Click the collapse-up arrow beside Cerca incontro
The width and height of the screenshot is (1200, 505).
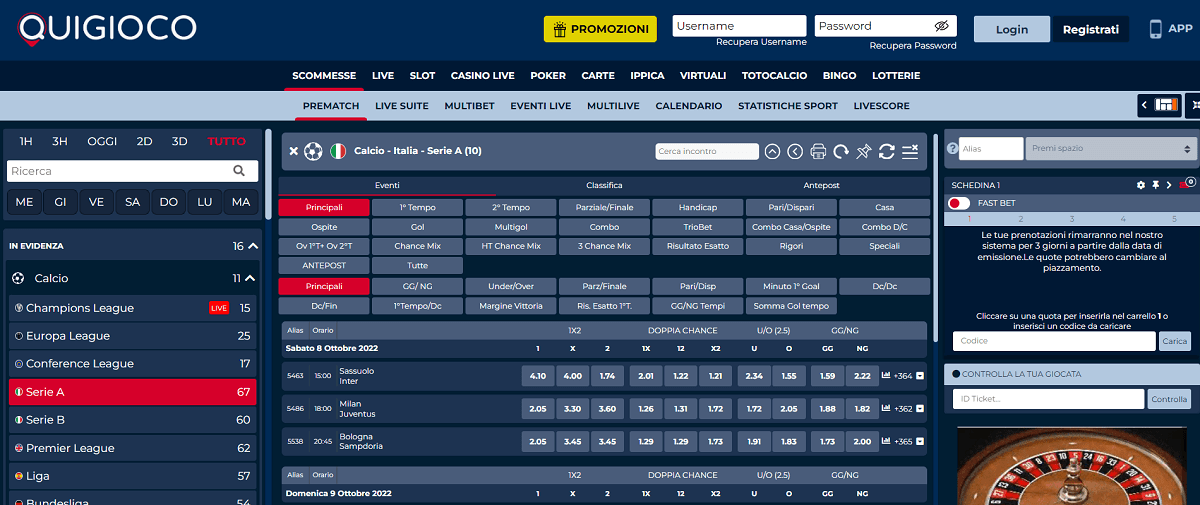click(x=773, y=151)
